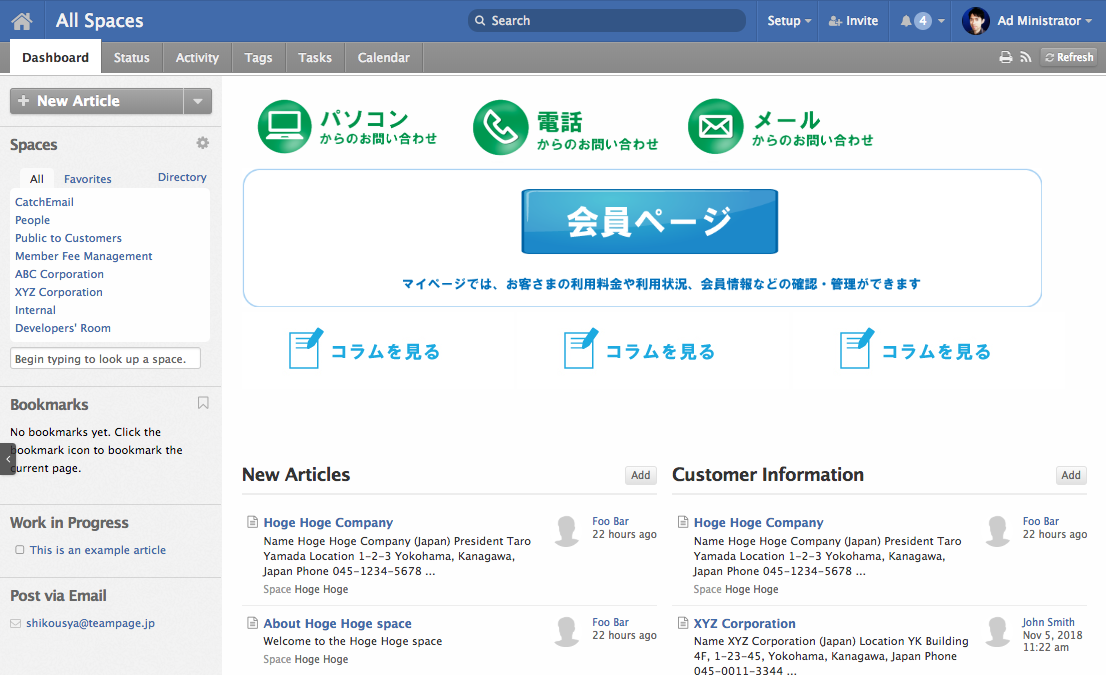The image size is (1106, 675).
Task: Open the Setup dropdown menu
Action: tap(788, 21)
